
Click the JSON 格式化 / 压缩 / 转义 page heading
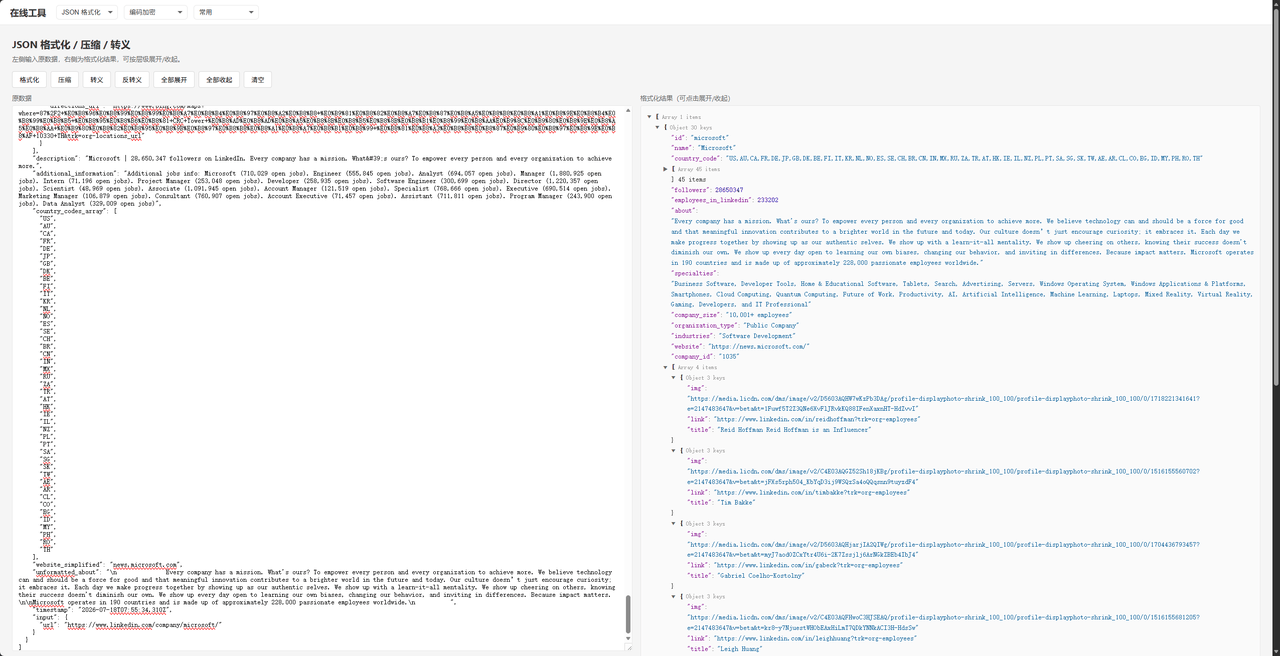tap(71, 45)
